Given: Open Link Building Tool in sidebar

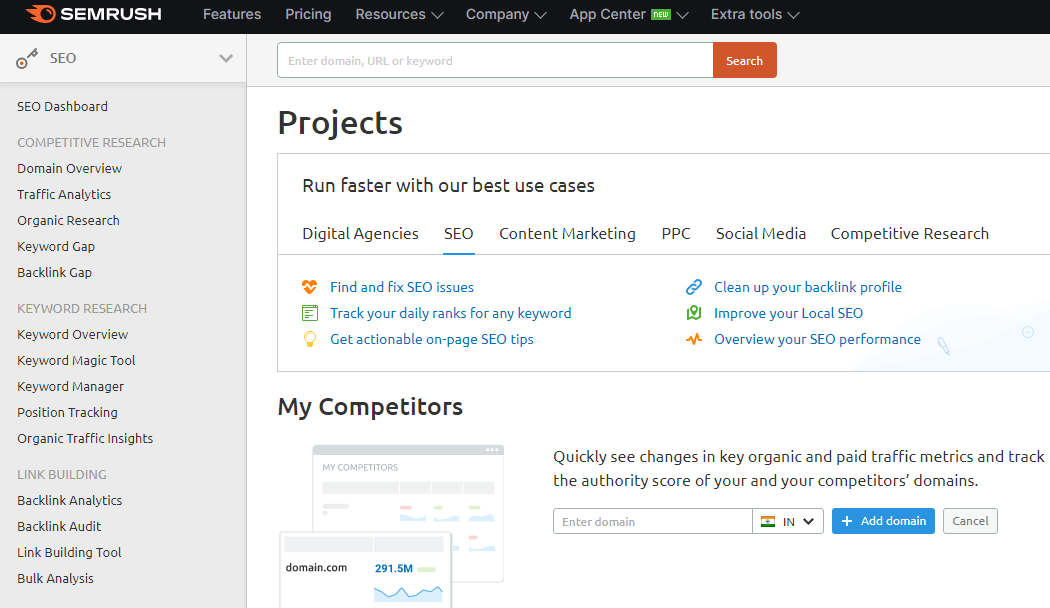Looking at the screenshot, I should coord(69,553).
